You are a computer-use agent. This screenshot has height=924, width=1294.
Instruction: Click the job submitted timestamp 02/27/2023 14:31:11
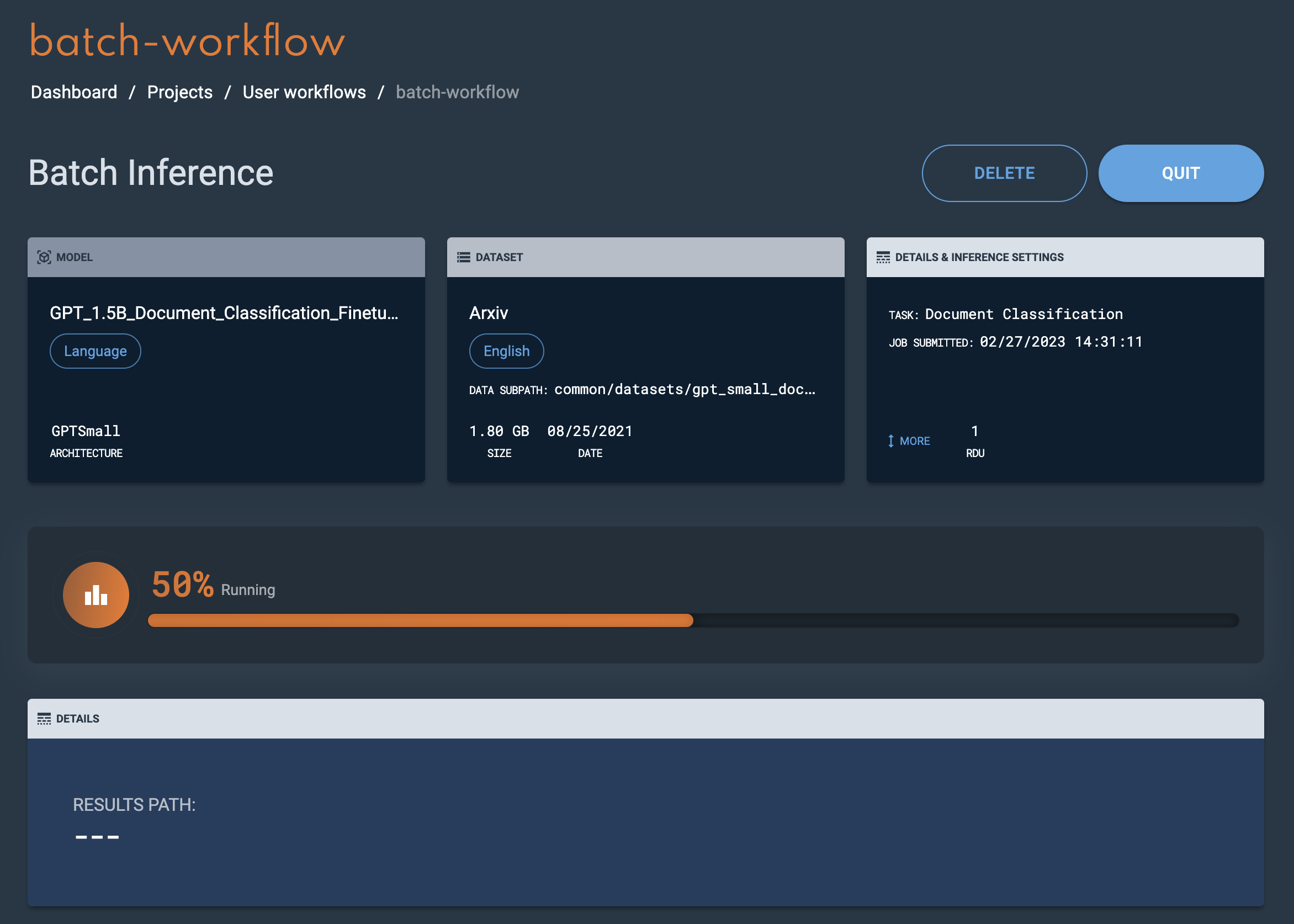1060,342
